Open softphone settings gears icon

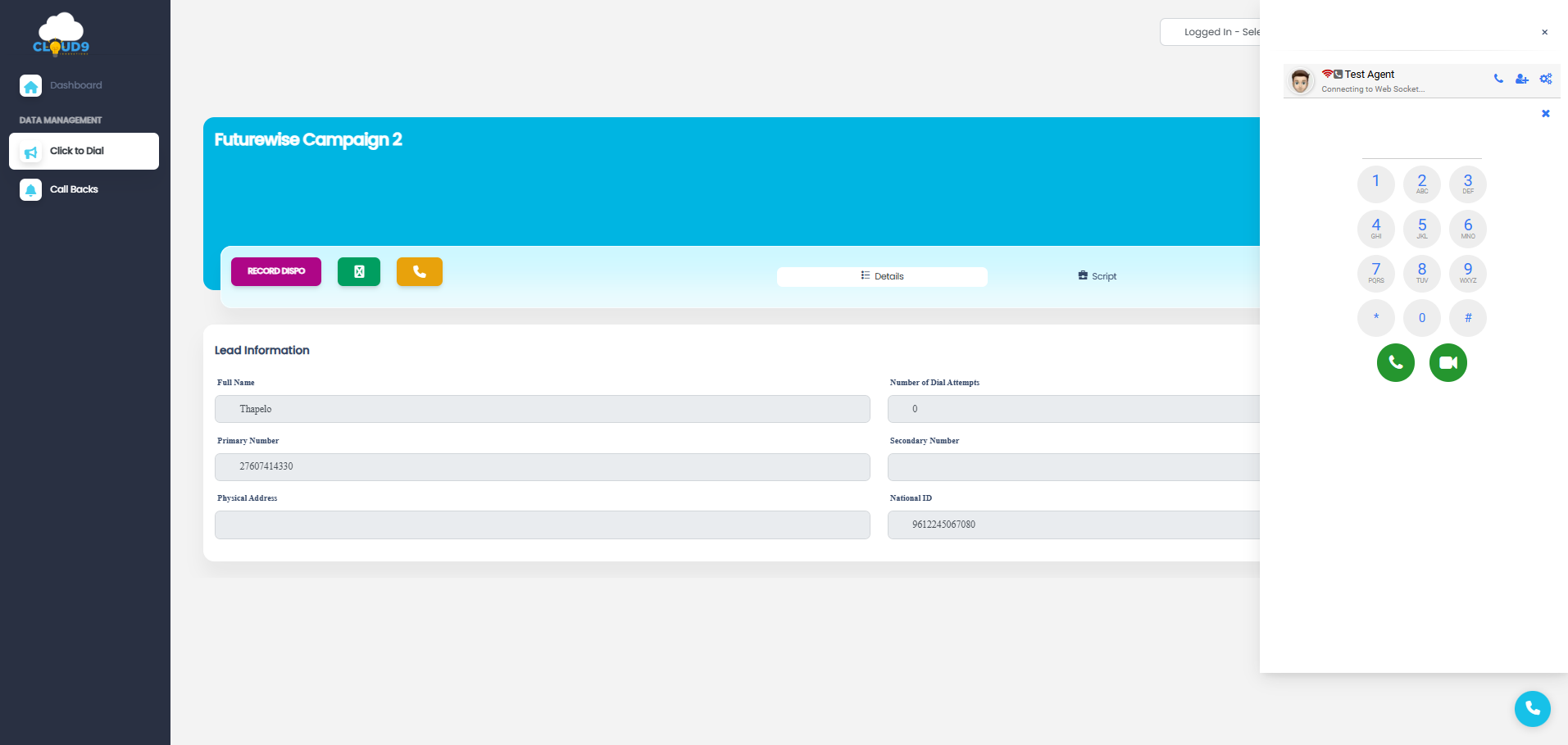[x=1546, y=79]
